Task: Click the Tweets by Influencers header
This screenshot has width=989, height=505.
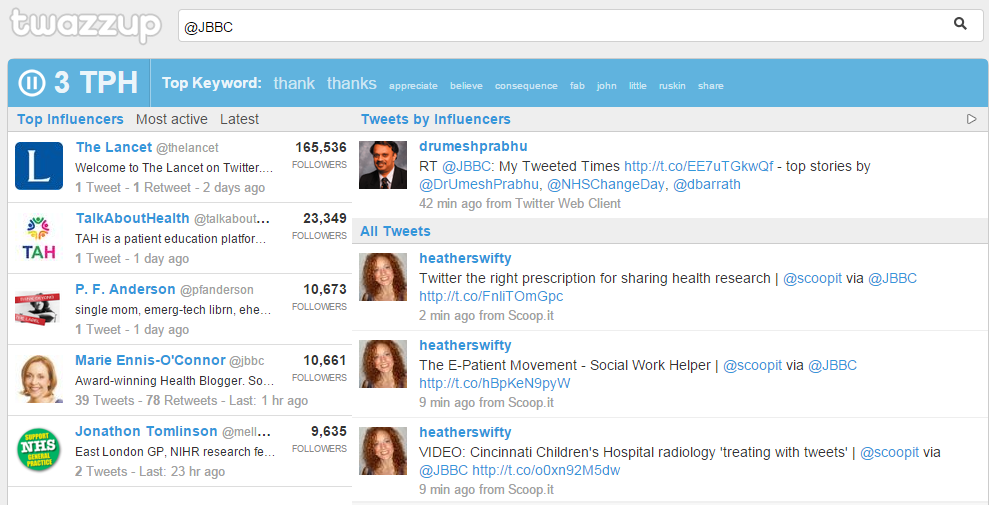Action: 436,119
